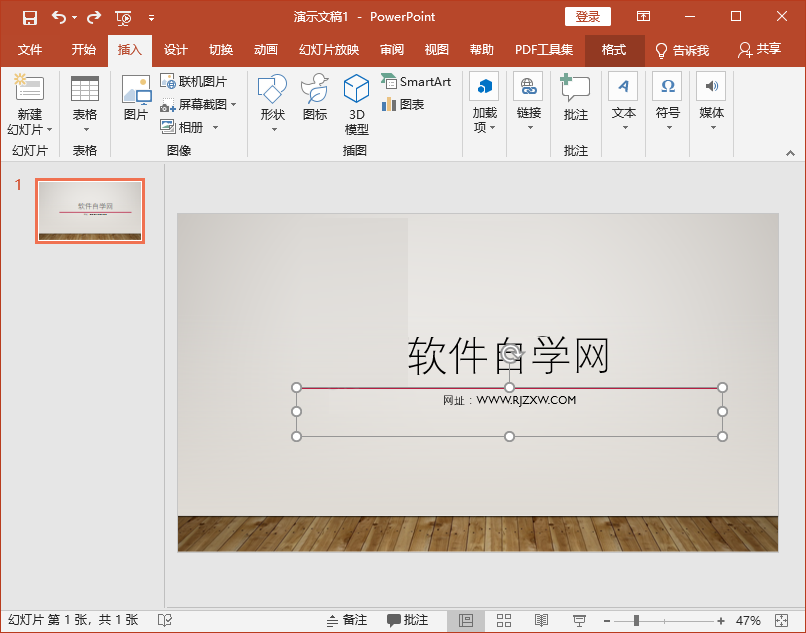Viewport: 806px width, 633px height.
Task: Click the Save icon in title bar
Action: (30, 17)
